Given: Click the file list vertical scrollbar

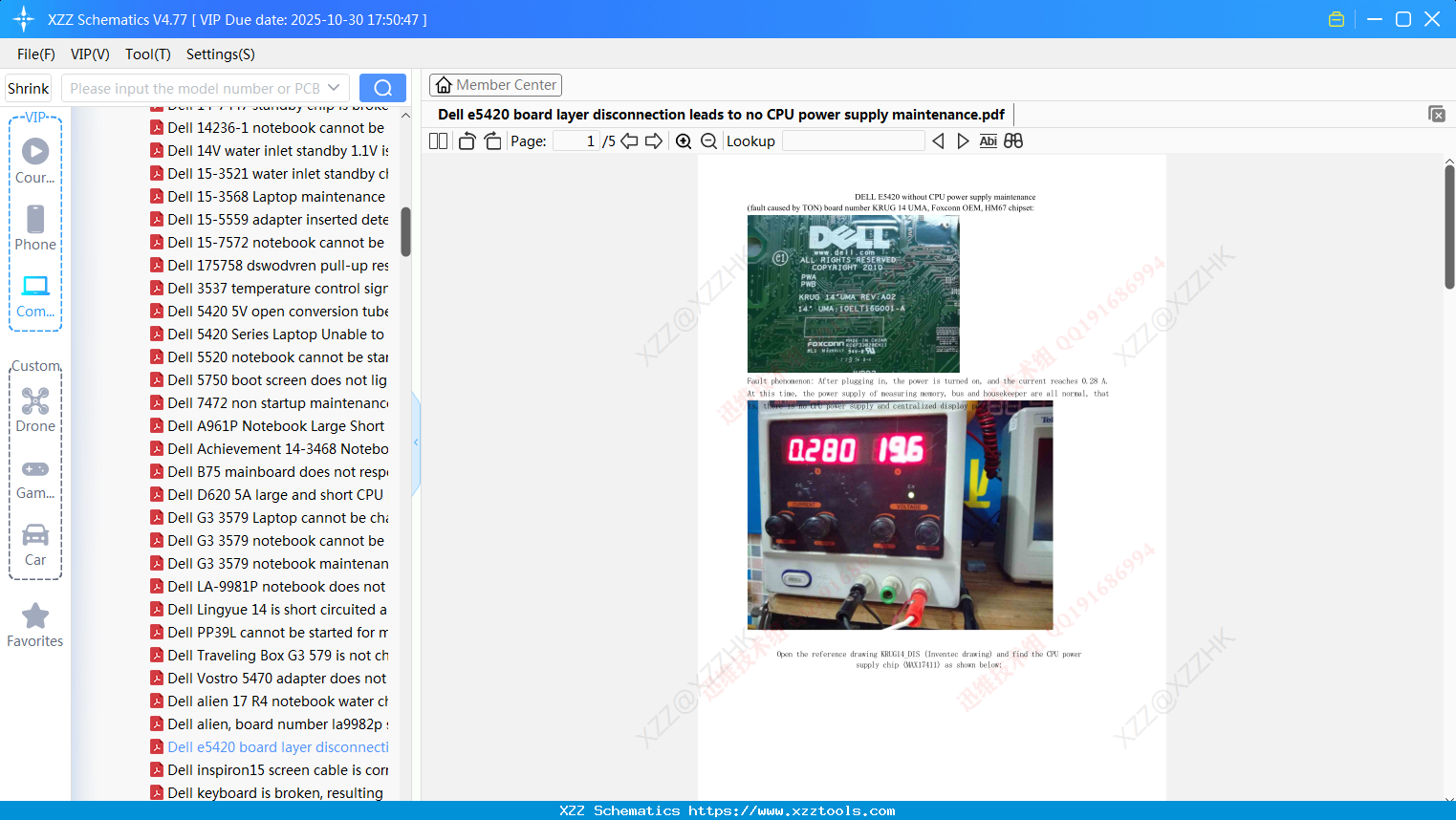Looking at the screenshot, I should [x=405, y=232].
